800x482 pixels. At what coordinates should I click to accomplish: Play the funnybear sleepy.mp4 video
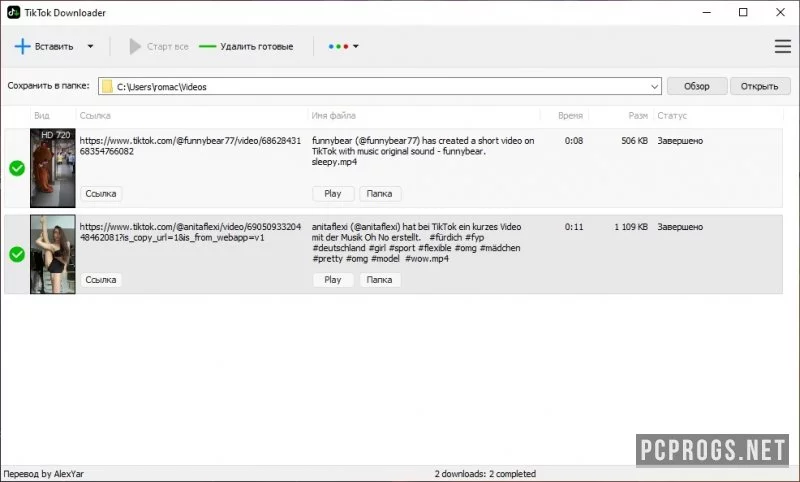tap(333, 193)
